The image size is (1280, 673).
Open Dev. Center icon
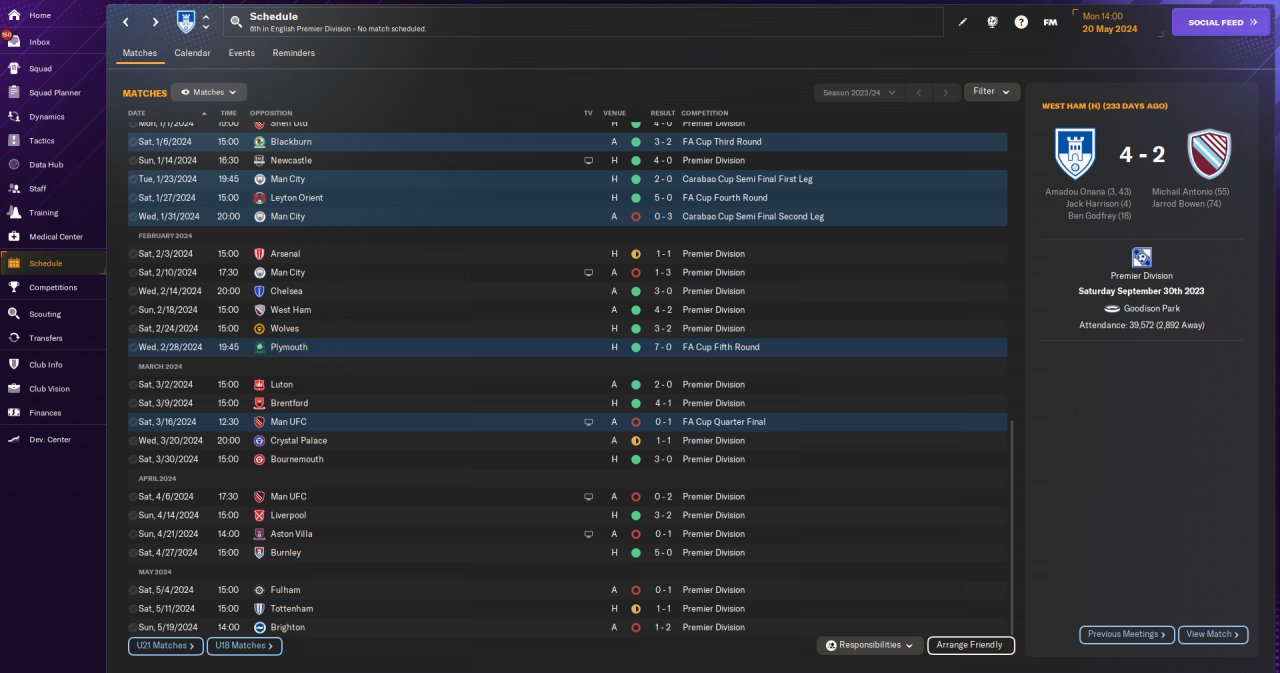tap(14, 440)
